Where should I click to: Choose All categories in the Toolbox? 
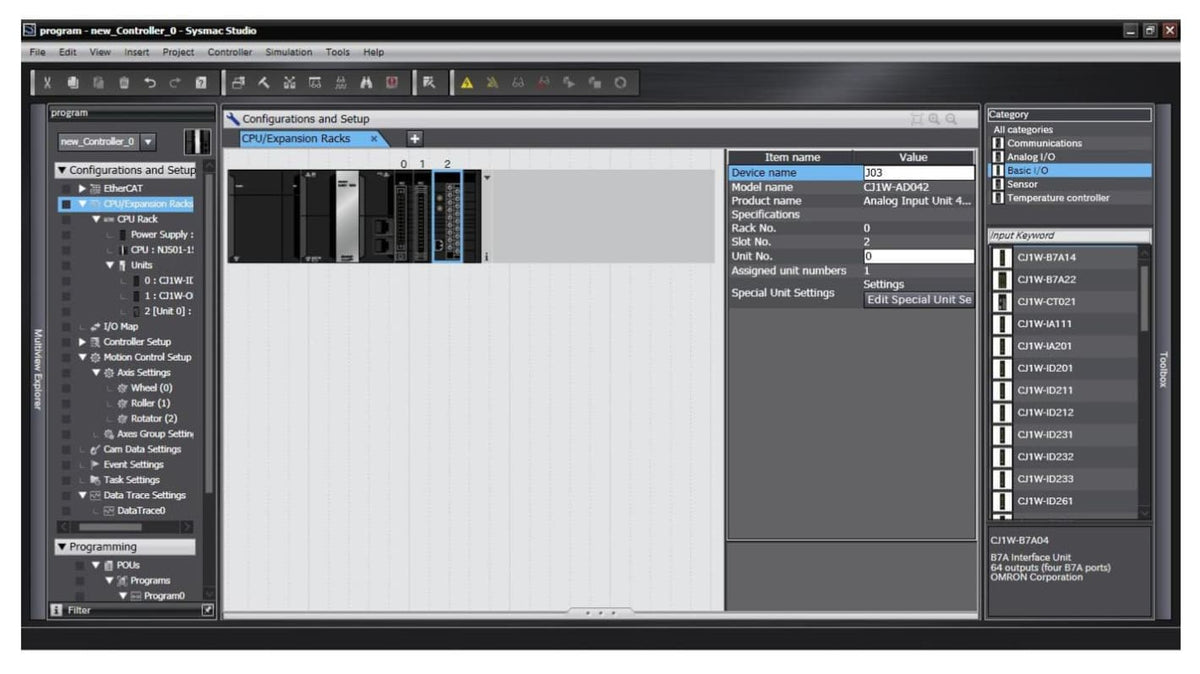[x=1023, y=130]
